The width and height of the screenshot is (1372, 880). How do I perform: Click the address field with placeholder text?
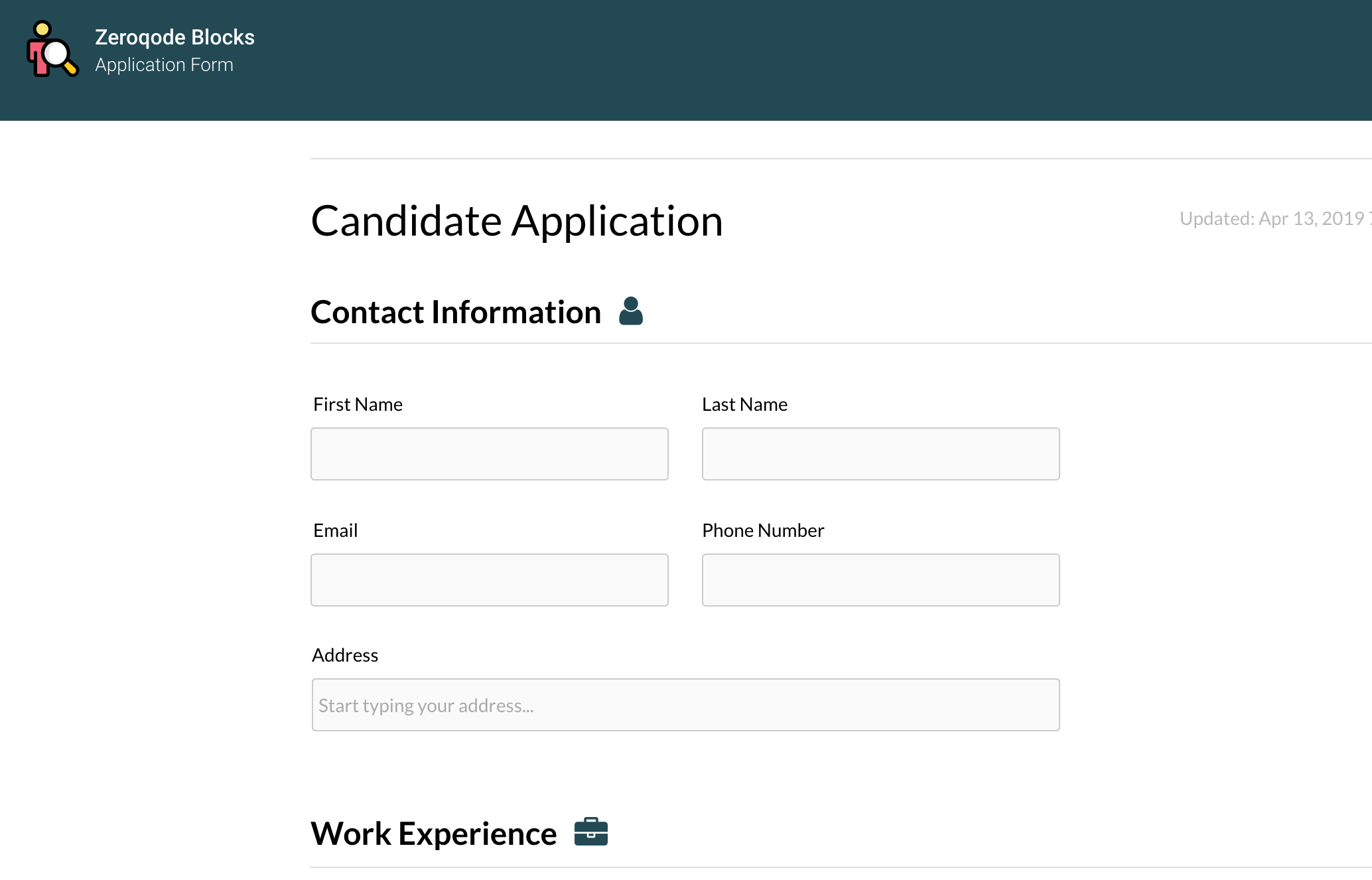685,704
